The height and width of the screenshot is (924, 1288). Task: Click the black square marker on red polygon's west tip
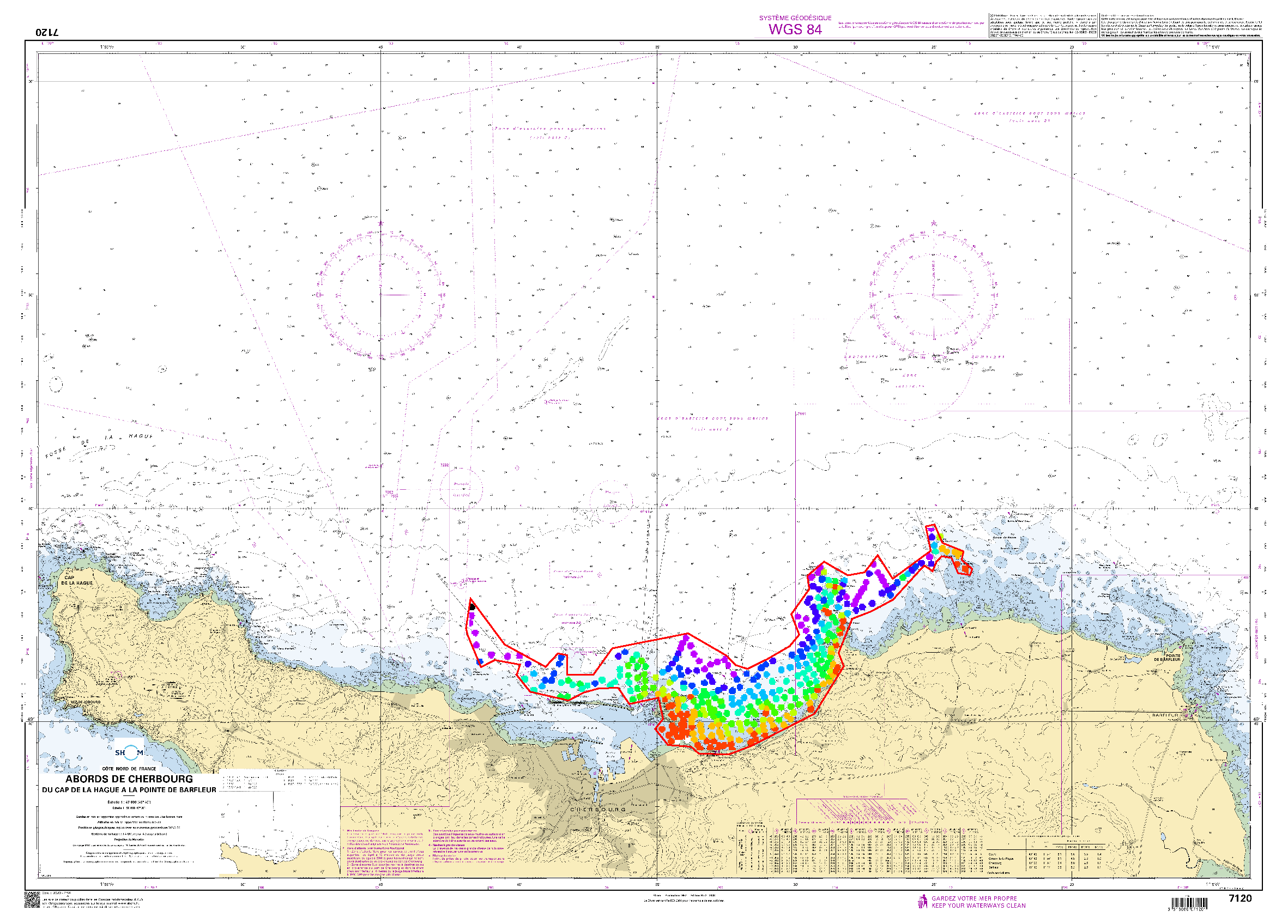coord(472,607)
